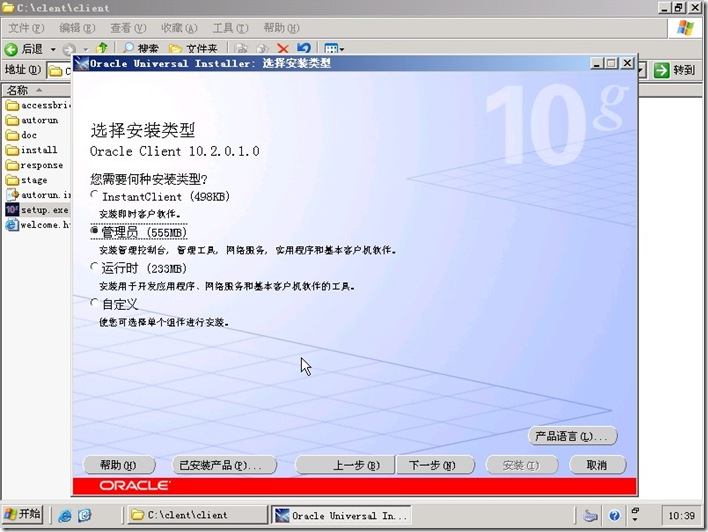Open the 编辑 menu in Explorer
The image size is (708, 532).
[77, 28]
